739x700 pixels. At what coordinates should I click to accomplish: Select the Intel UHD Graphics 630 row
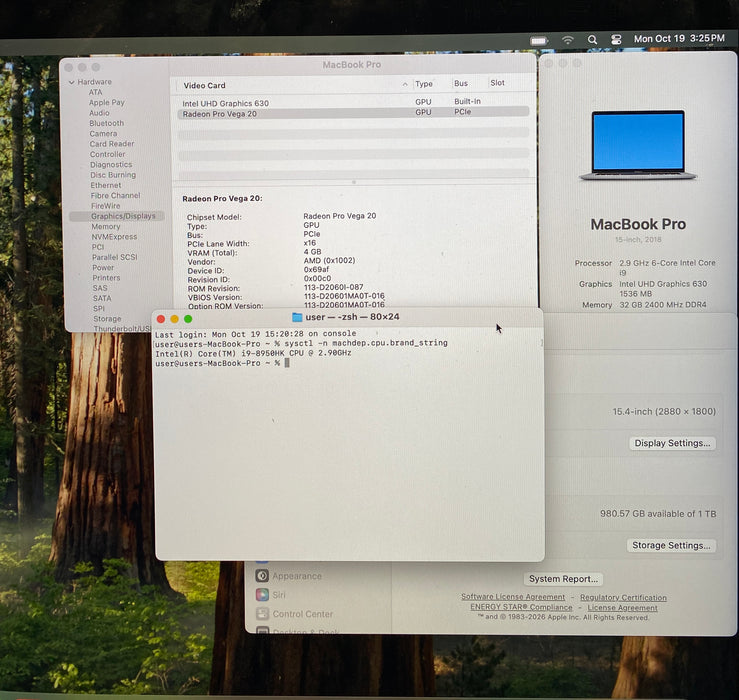(353, 102)
